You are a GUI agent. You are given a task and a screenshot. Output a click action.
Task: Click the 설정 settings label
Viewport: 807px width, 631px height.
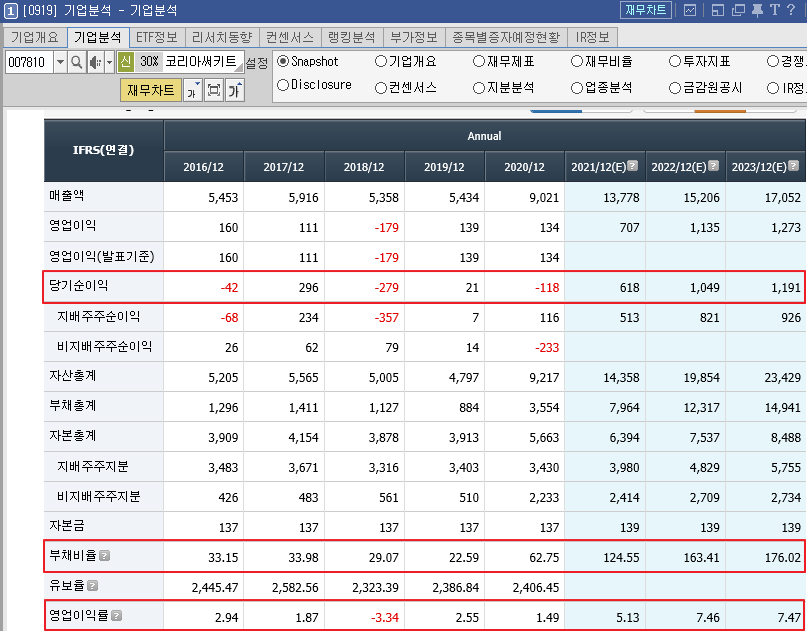click(x=256, y=63)
